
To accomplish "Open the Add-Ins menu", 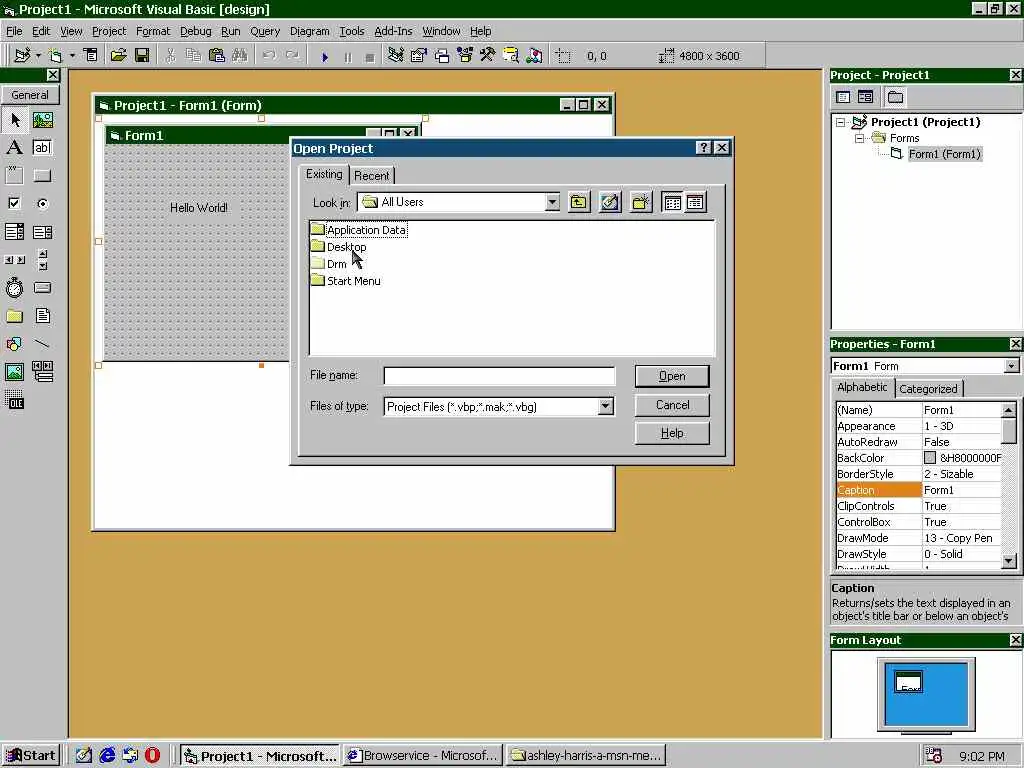I will coord(393,31).
